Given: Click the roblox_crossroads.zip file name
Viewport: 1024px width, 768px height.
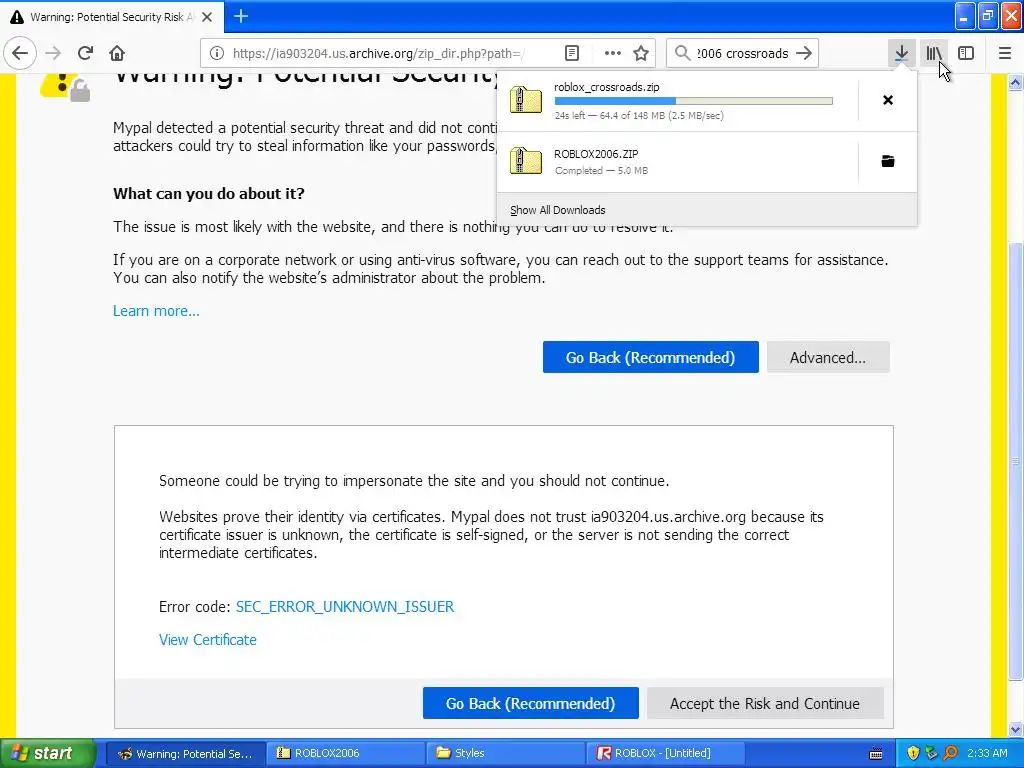Looking at the screenshot, I should click(607, 87).
